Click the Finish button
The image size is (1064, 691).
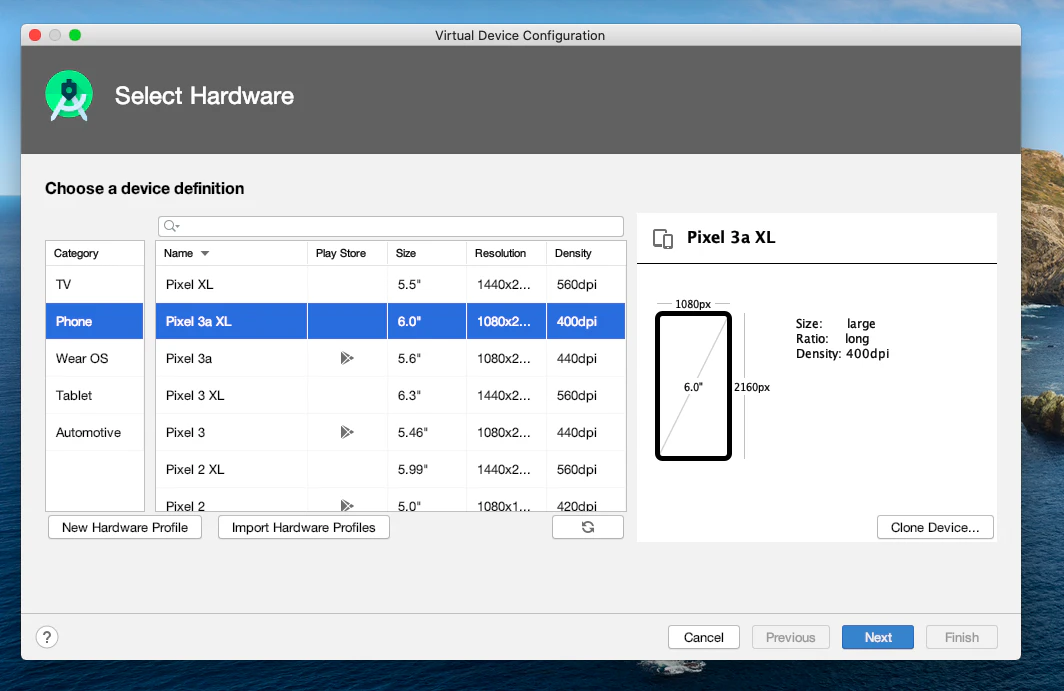962,637
